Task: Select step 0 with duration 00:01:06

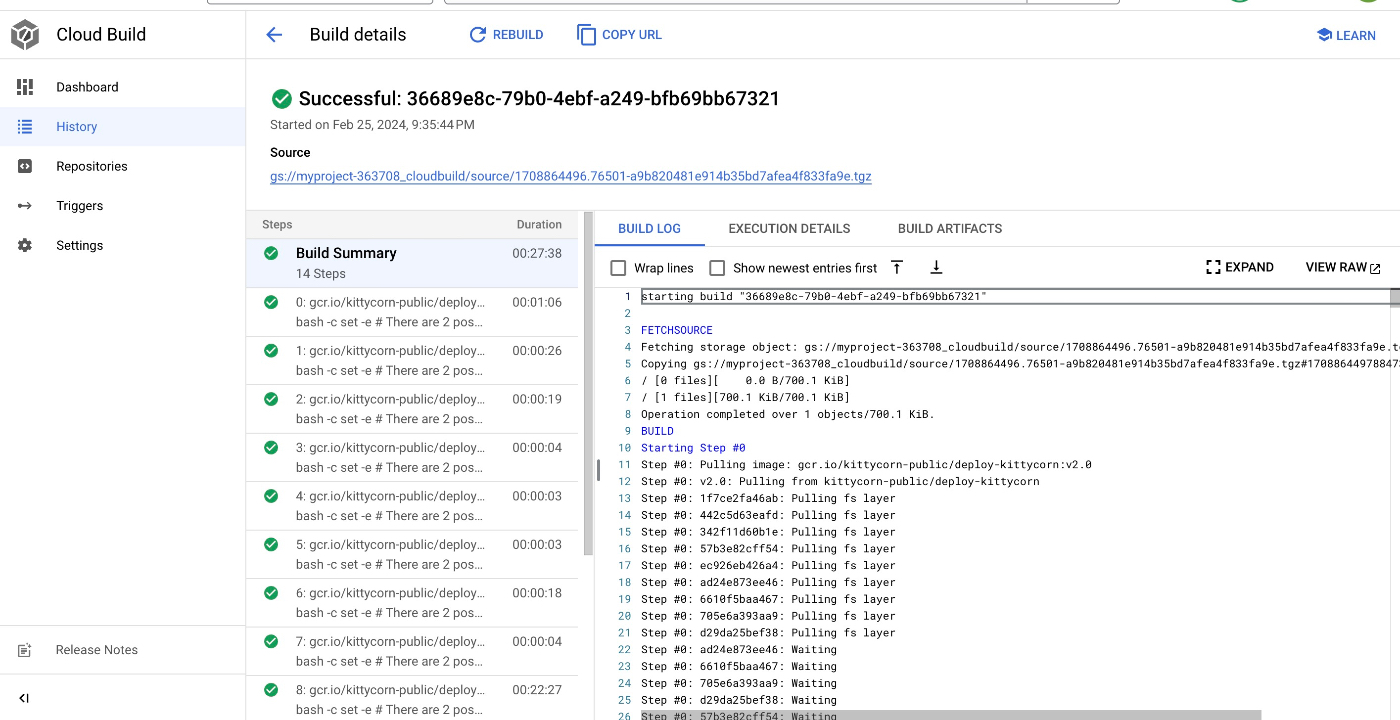Action: (412, 312)
